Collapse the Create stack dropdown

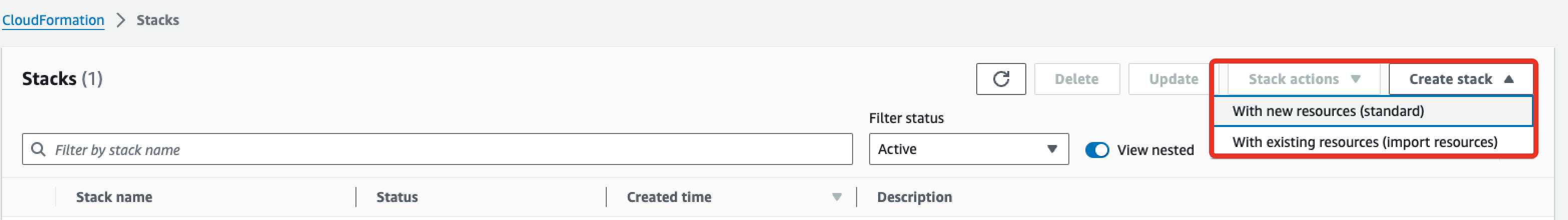[1461, 79]
